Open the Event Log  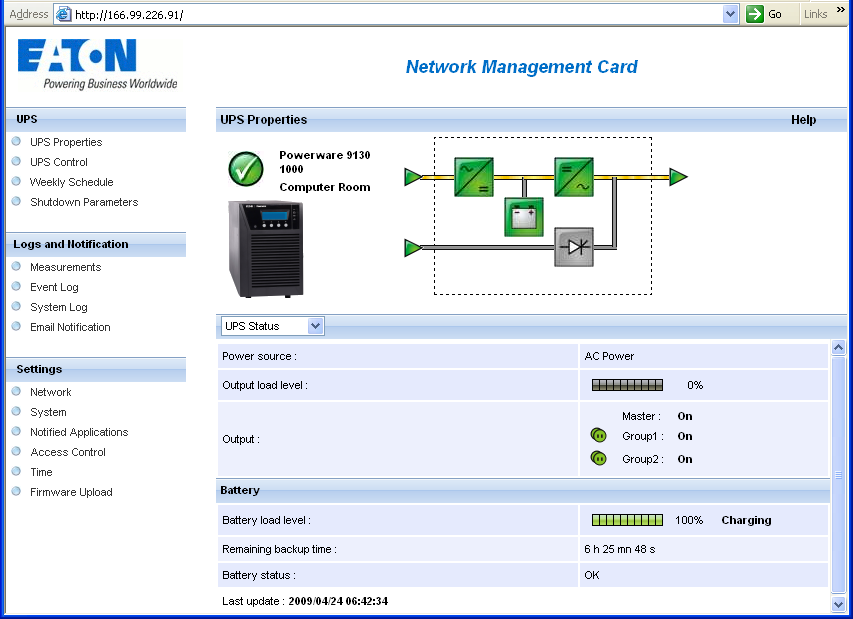[54, 287]
